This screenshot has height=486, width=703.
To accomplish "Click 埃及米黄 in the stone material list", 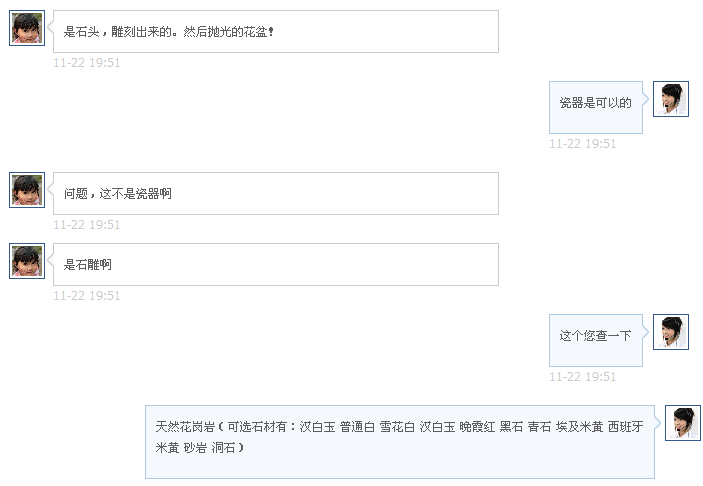I will tap(580, 427).
